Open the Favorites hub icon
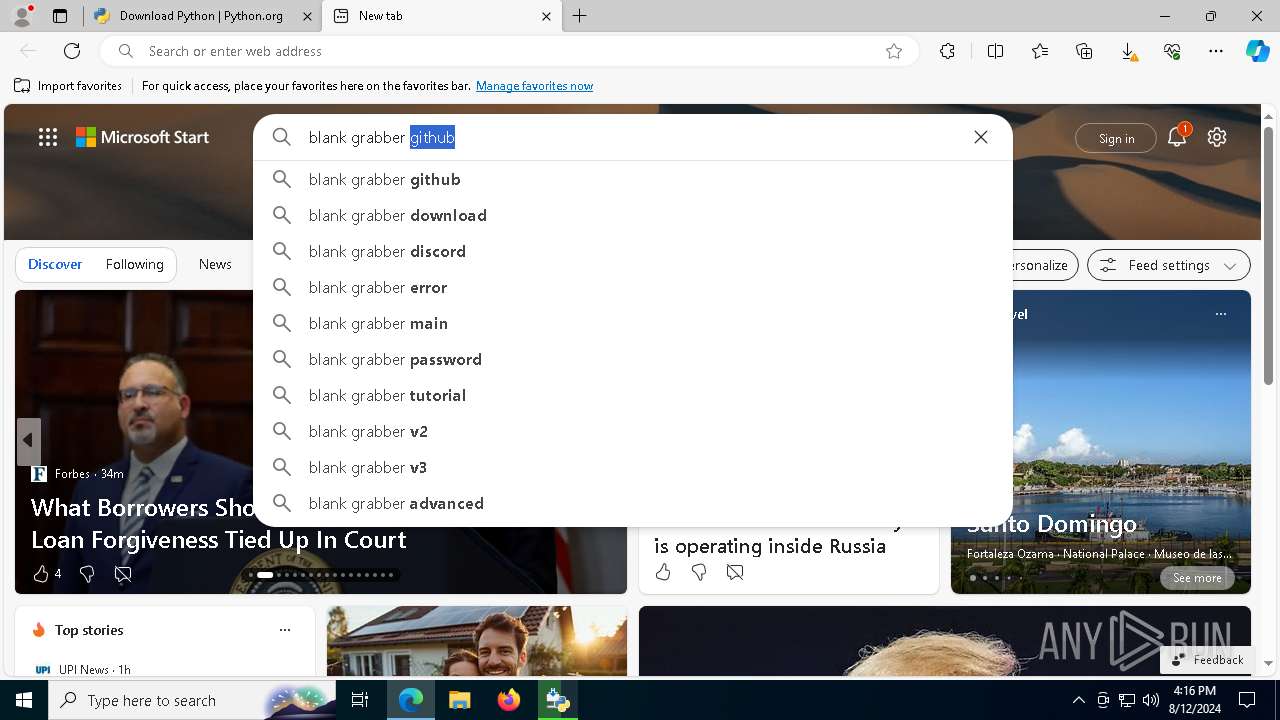Screen dimensions: 1280x720 tap(1040, 51)
